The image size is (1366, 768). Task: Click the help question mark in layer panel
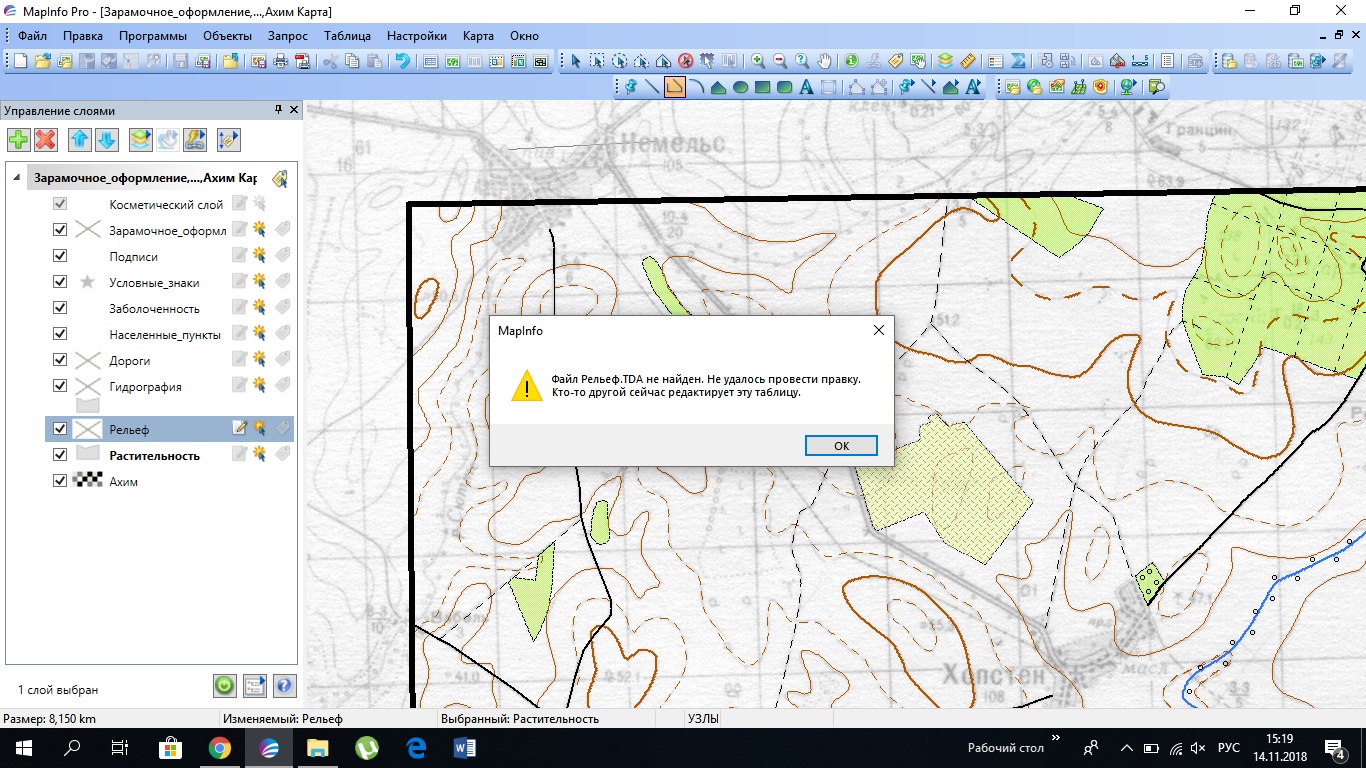285,686
